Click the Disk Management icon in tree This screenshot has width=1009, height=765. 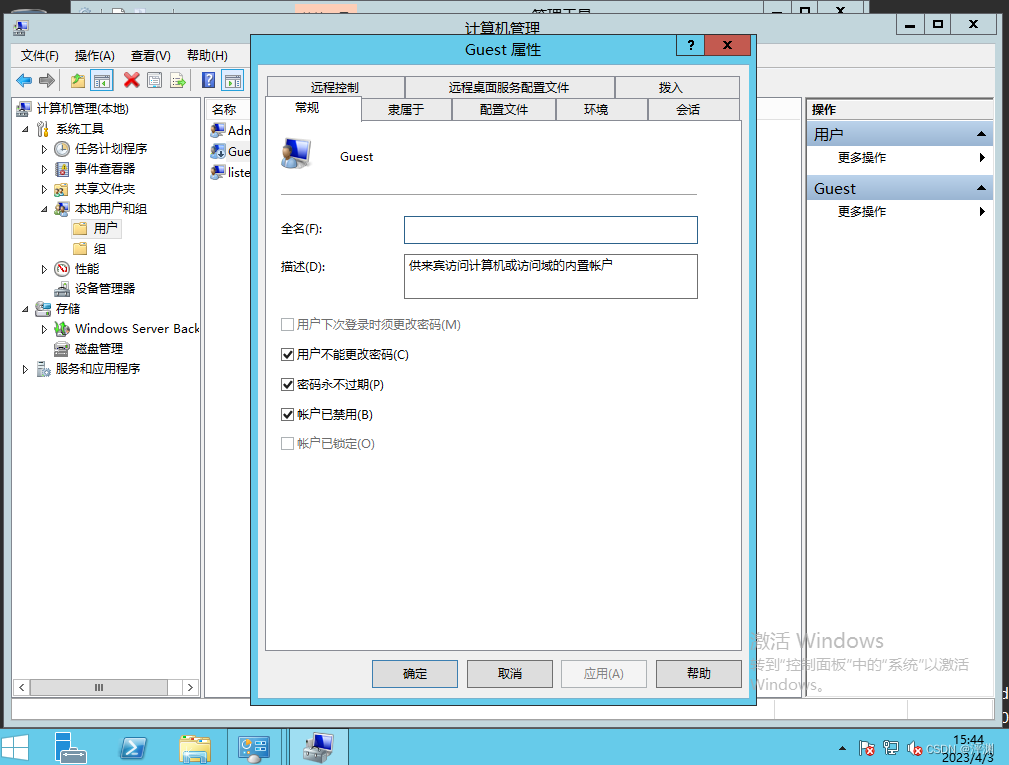tap(62, 349)
